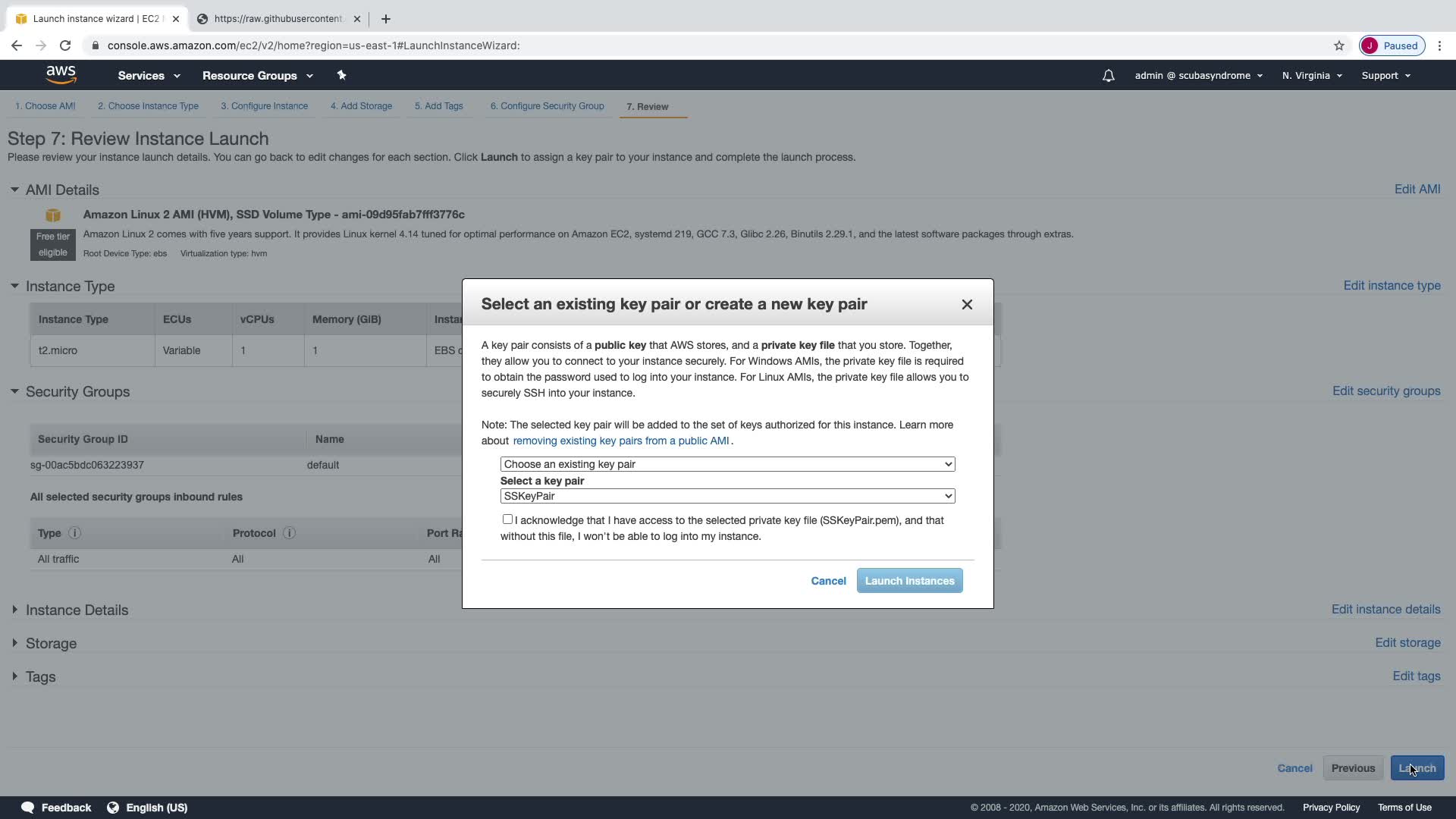
Task: Open the Services menu
Action: (149, 76)
